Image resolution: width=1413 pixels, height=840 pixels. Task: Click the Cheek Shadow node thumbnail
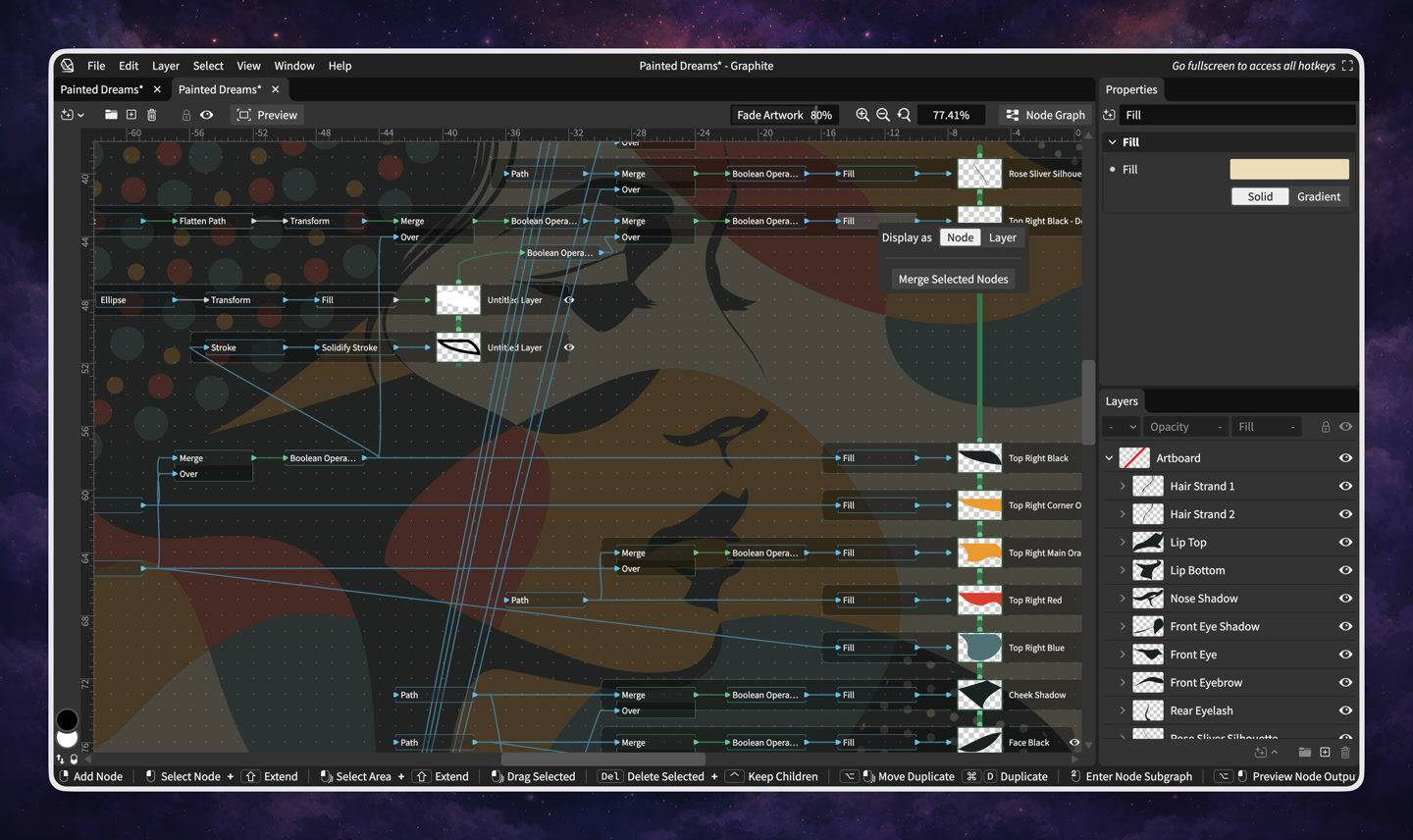tap(979, 695)
